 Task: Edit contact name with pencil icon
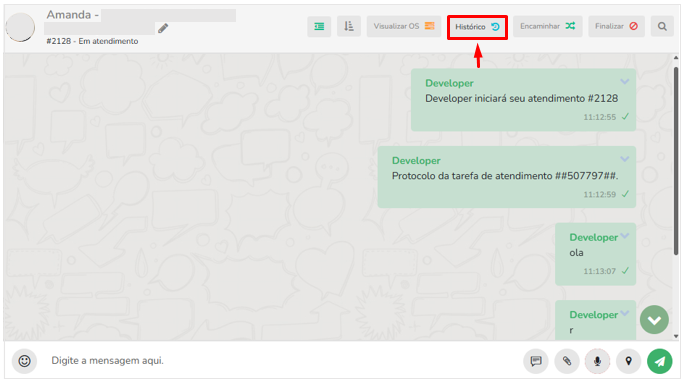point(163,29)
